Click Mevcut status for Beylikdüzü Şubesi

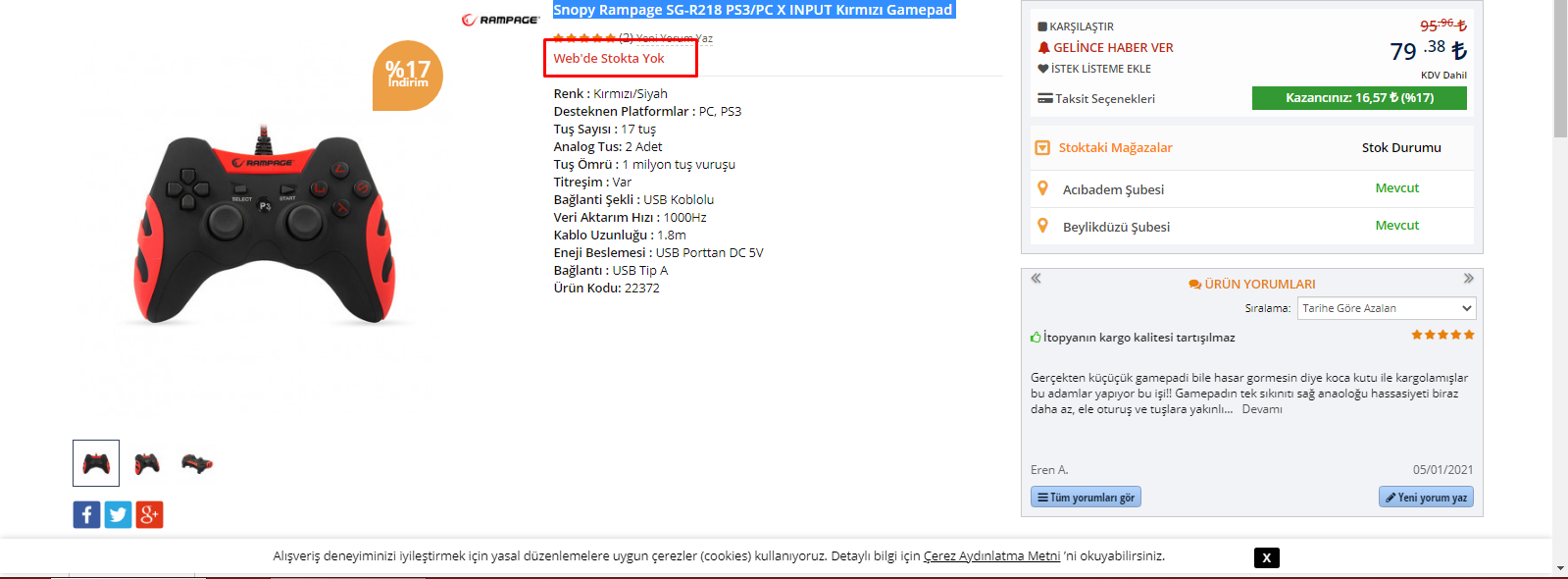tap(1396, 225)
